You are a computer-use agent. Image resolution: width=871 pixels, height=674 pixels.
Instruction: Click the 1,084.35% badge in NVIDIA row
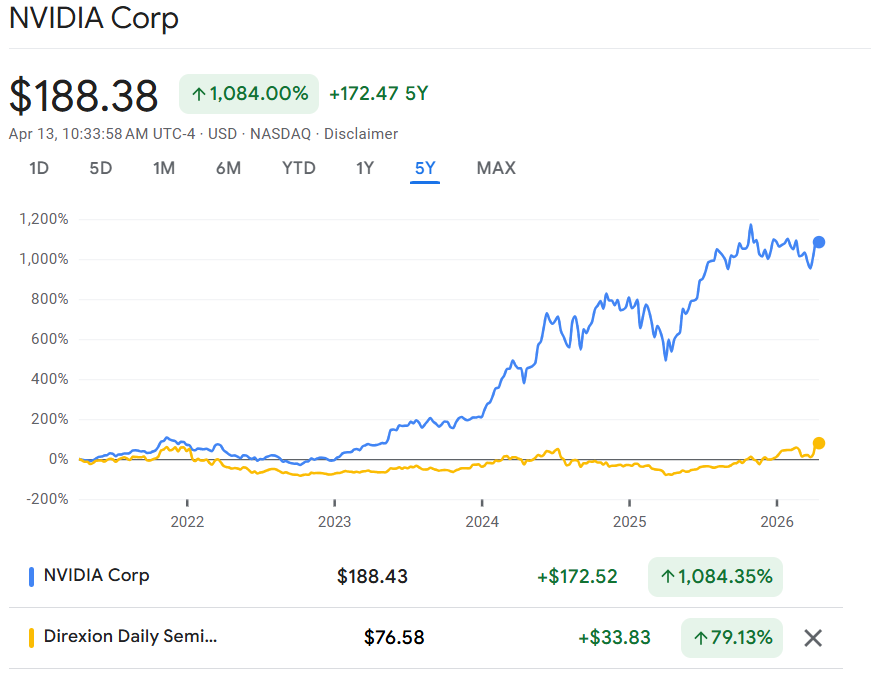coord(715,577)
